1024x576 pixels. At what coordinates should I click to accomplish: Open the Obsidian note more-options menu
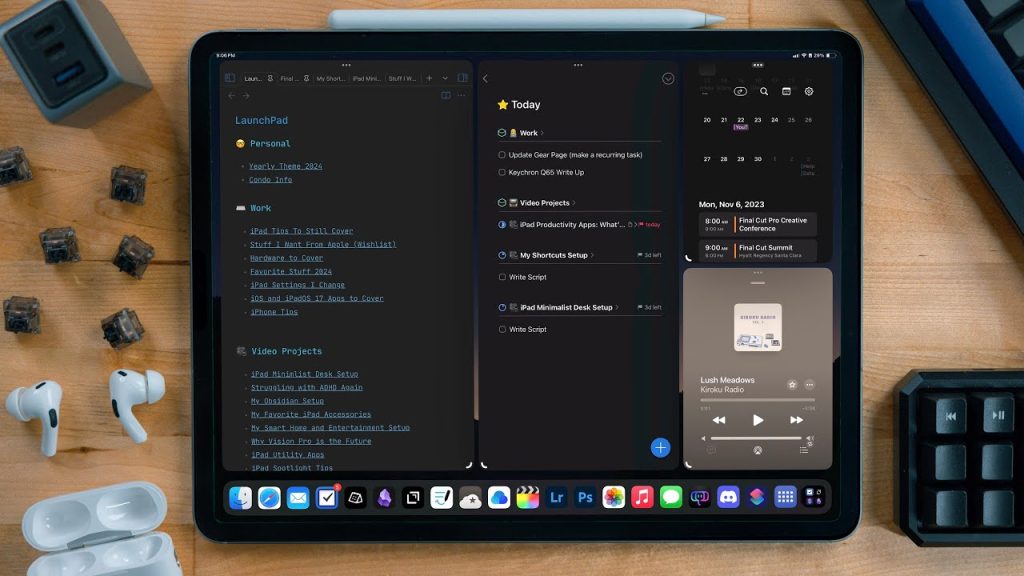(462, 95)
